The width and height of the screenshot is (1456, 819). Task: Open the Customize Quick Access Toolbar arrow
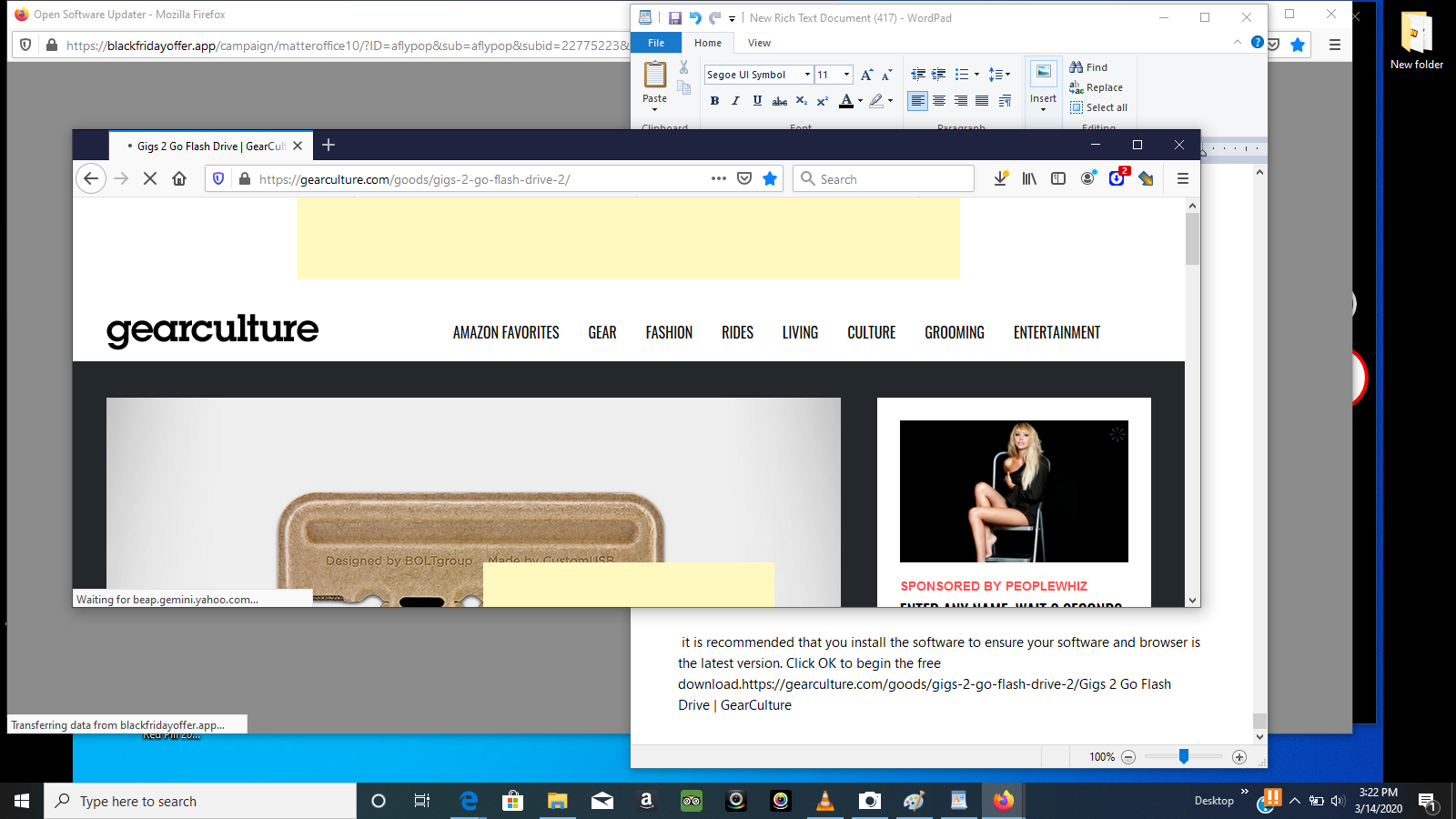[732, 18]
